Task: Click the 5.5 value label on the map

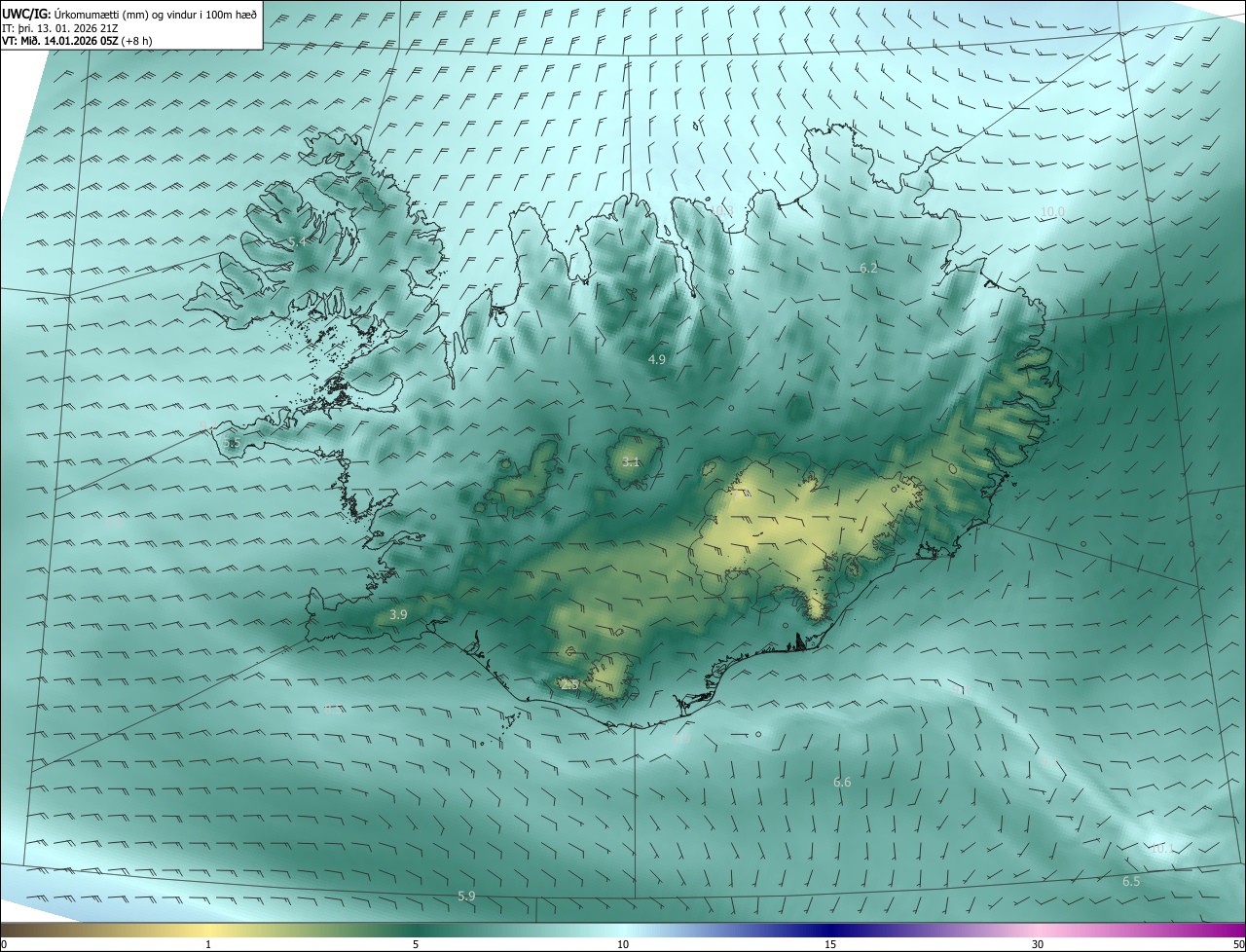Action: (x=232, y=444)
